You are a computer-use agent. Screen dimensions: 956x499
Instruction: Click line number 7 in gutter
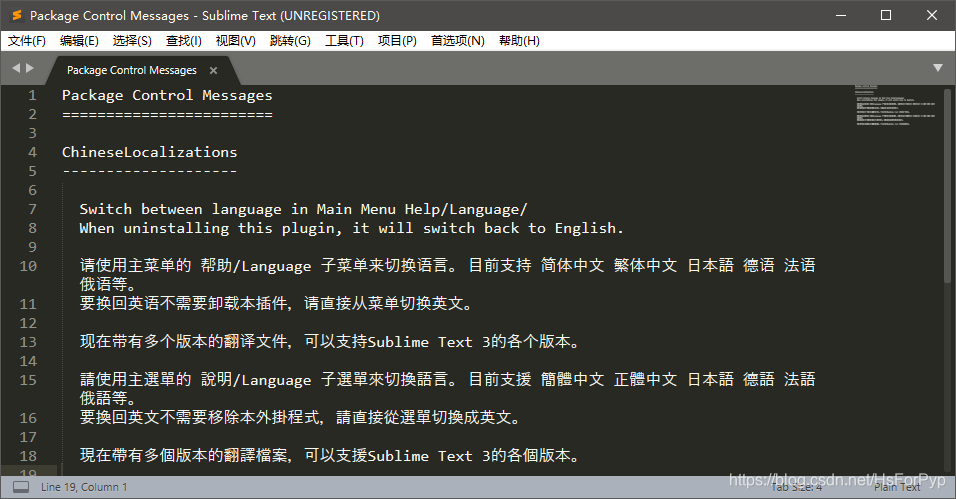(x=32, y=209)
